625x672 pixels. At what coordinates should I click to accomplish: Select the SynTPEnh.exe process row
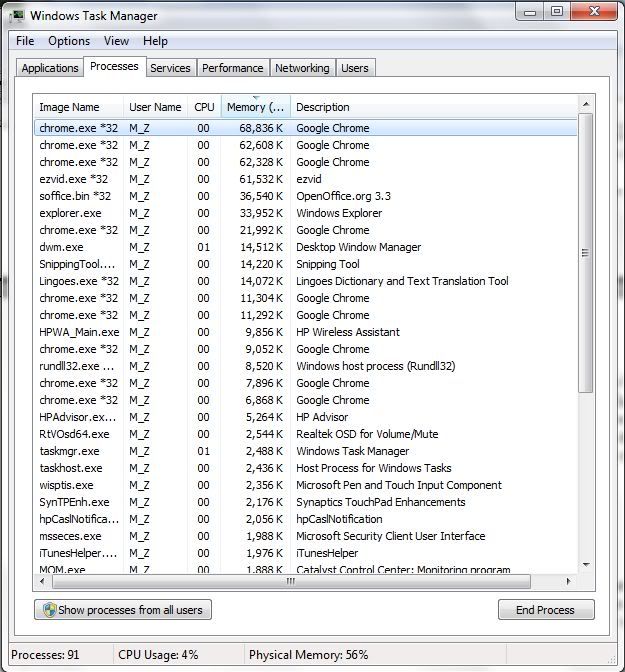[x=305, y=502]
